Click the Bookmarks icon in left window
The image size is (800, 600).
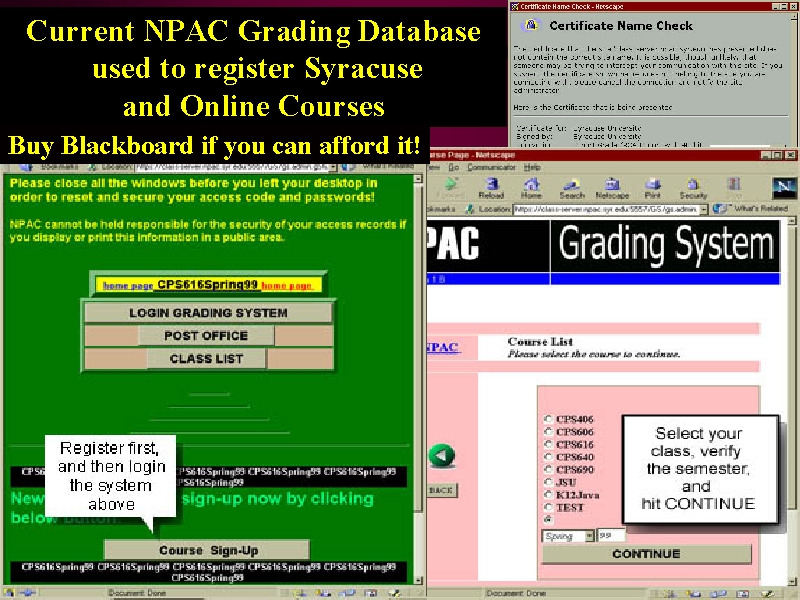[x=26, y=167]
